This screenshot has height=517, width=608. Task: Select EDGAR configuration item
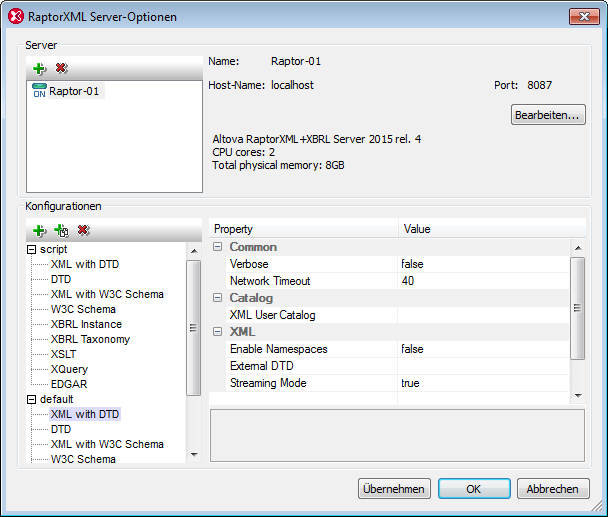[68, 384]
